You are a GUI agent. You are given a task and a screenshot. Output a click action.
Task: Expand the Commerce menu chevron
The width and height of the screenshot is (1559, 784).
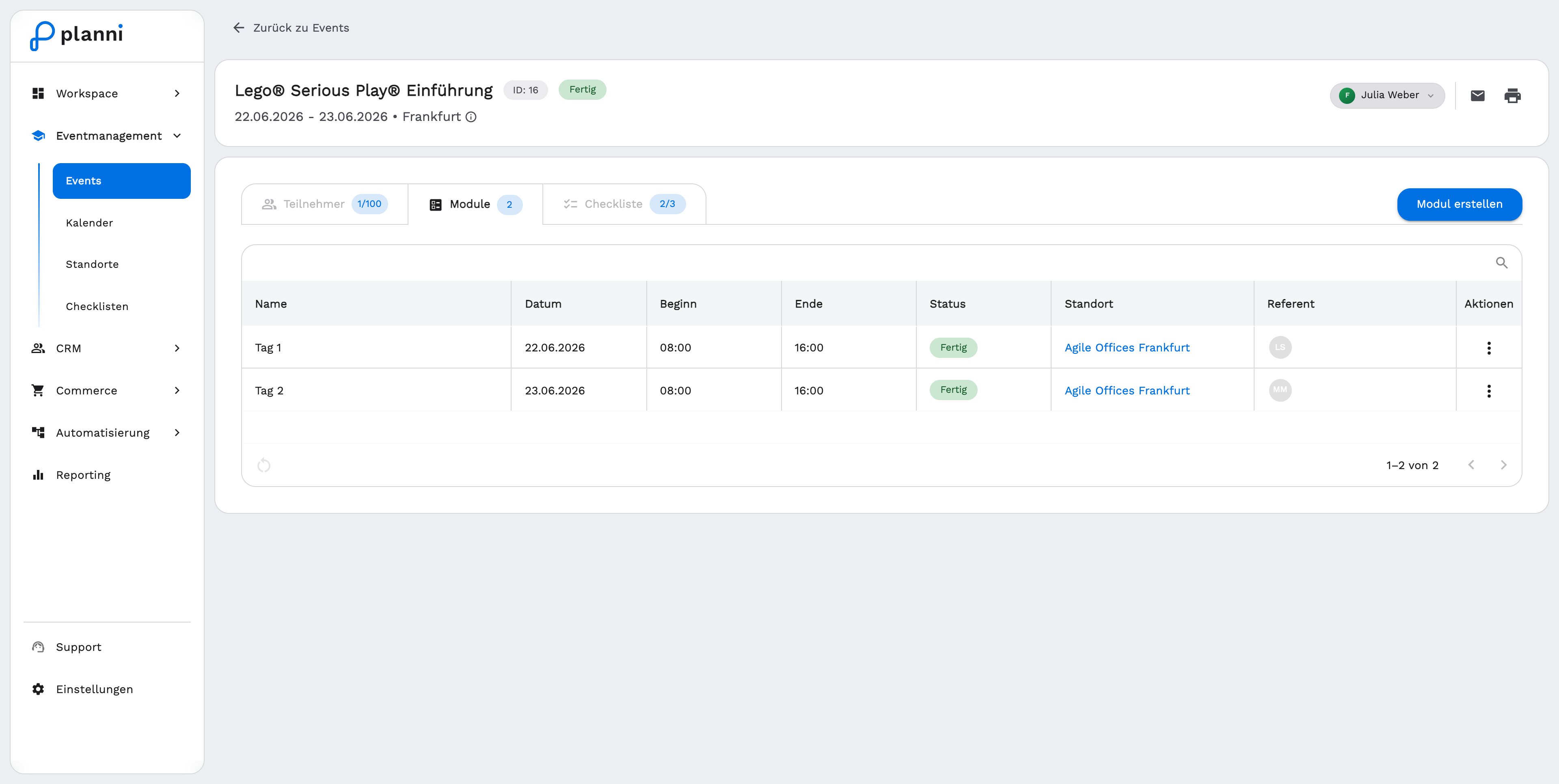tap(177, 391)
